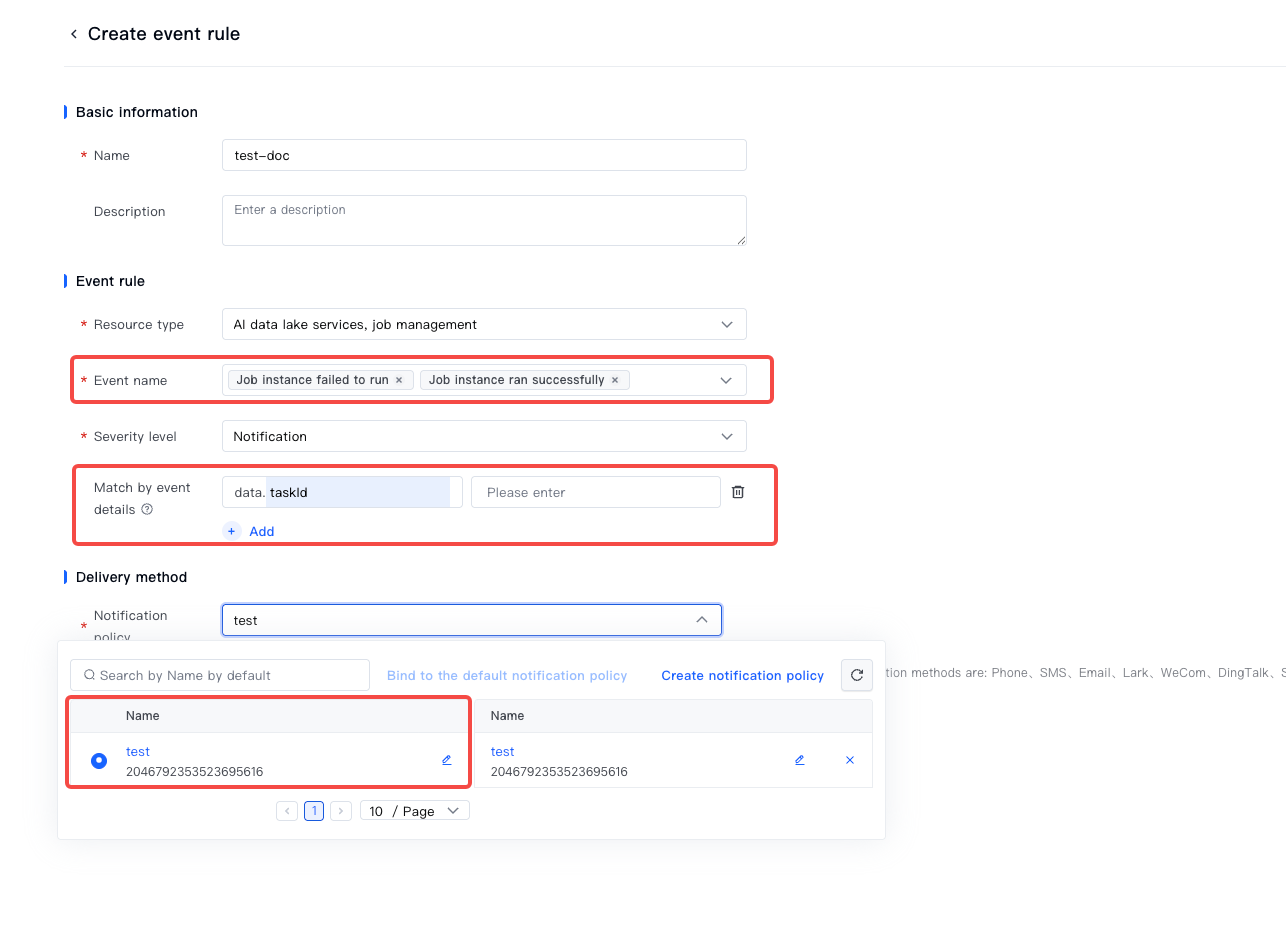The width and height of the screenshot is (1286, 927).
Task: Edit the test policy in the right selected list
Action: 800,760
